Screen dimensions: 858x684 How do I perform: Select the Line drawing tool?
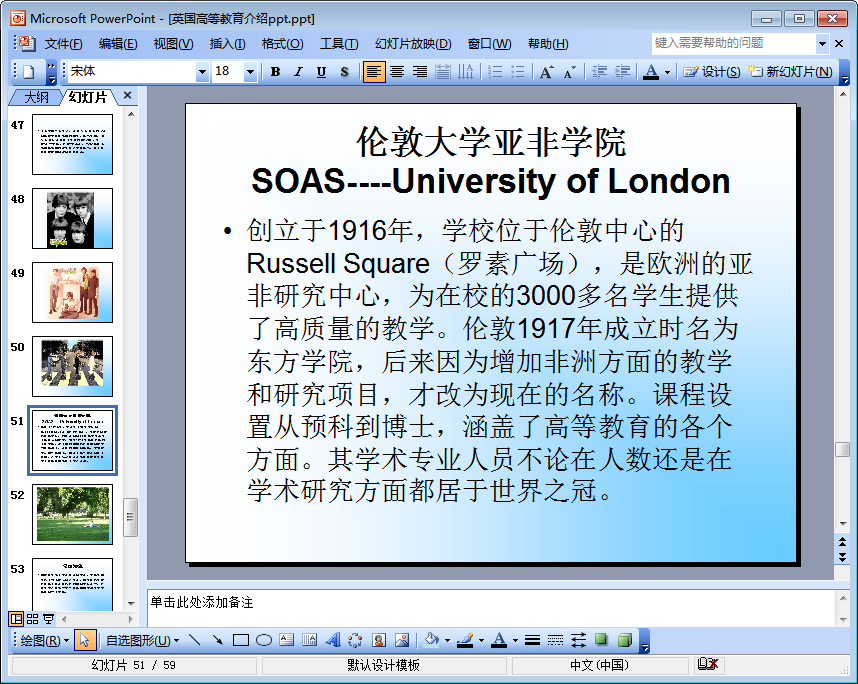click(194, 640)
